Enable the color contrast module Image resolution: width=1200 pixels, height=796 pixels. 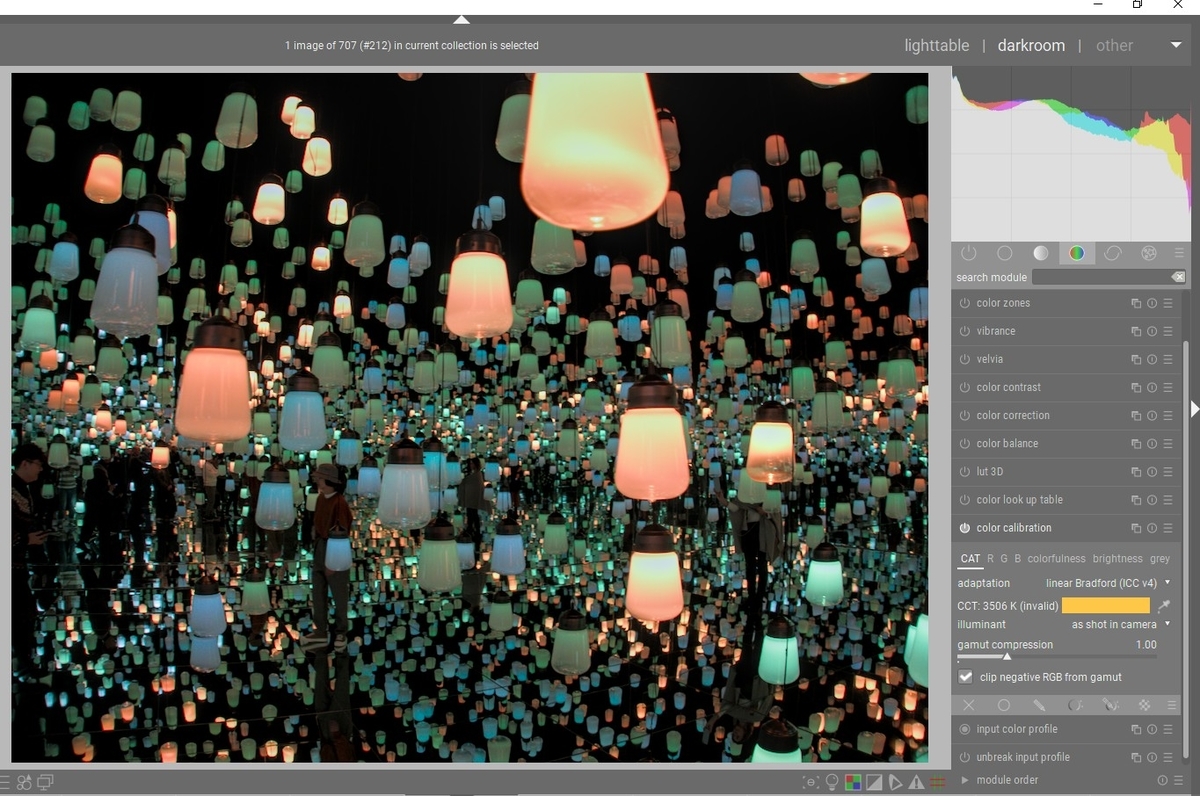(x=965, y=387)
